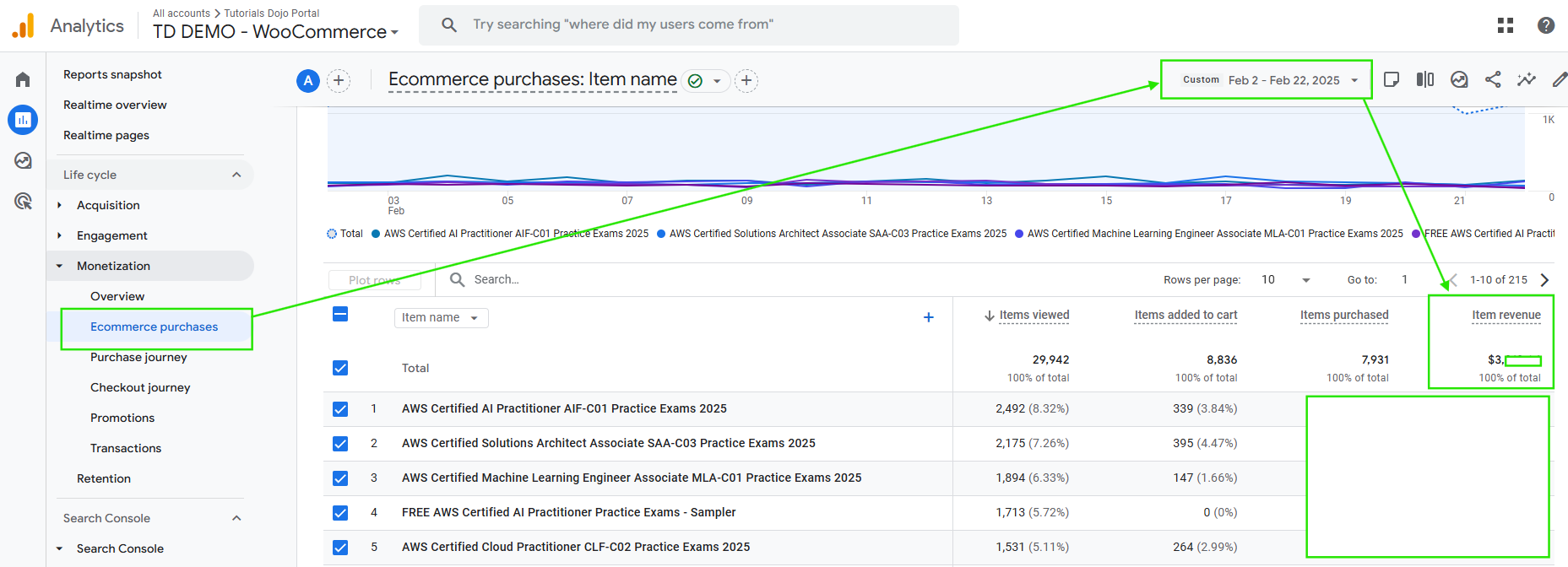Open the report title options dropdown arrow

717,81
